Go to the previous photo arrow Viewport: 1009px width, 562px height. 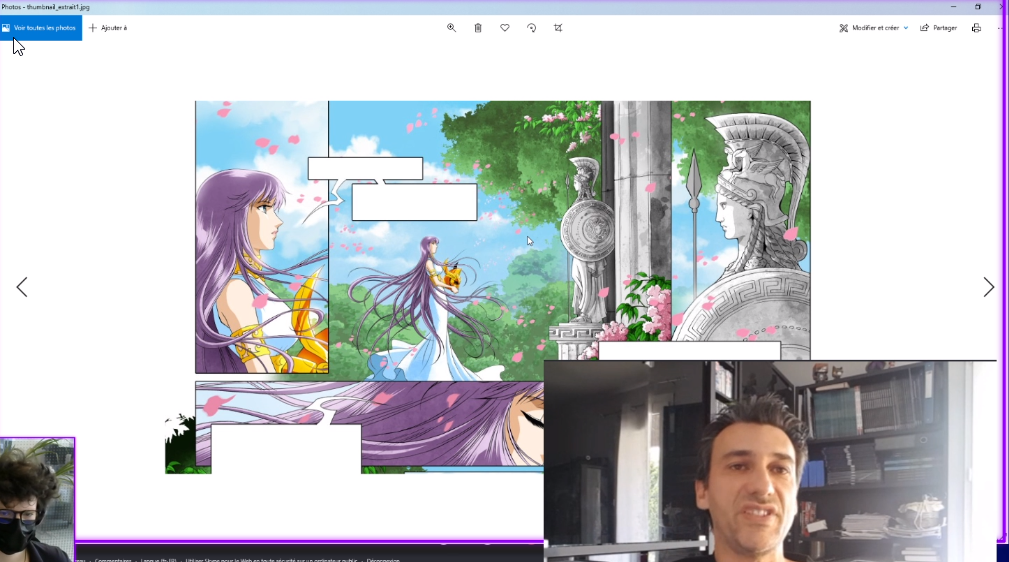(22, 287)
